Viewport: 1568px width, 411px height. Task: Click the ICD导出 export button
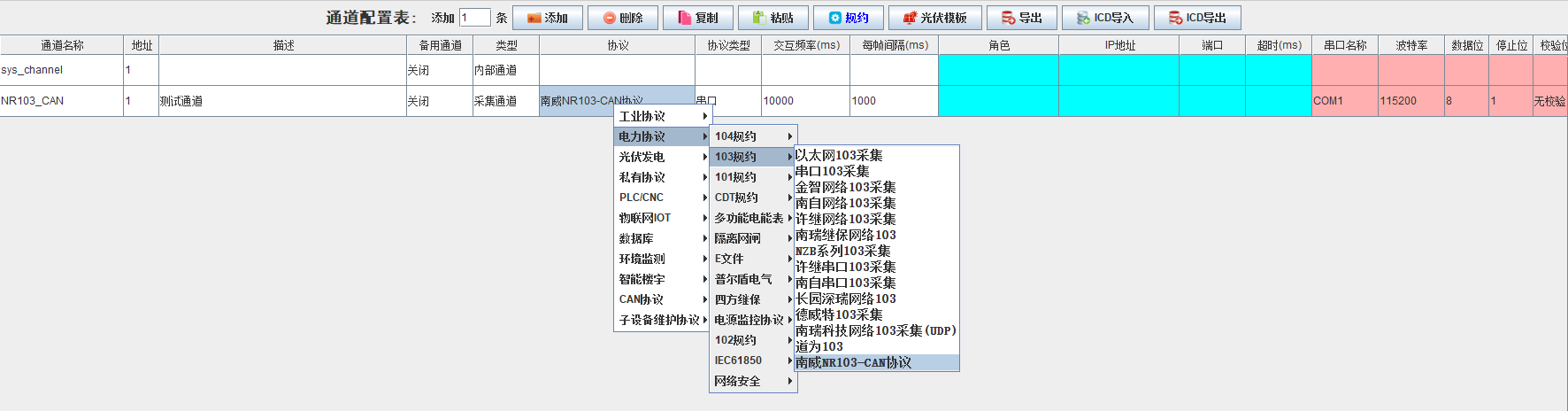pos(1196,18)
